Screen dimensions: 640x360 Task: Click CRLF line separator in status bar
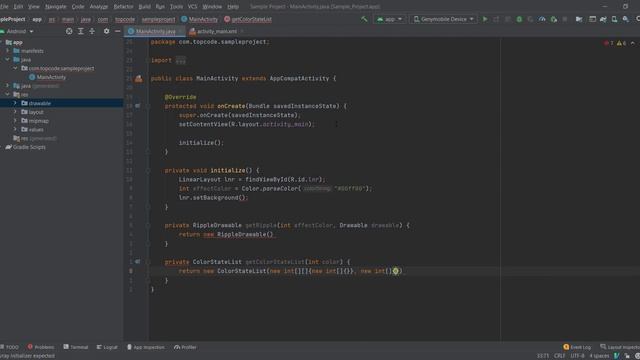(x=560, y=356)
